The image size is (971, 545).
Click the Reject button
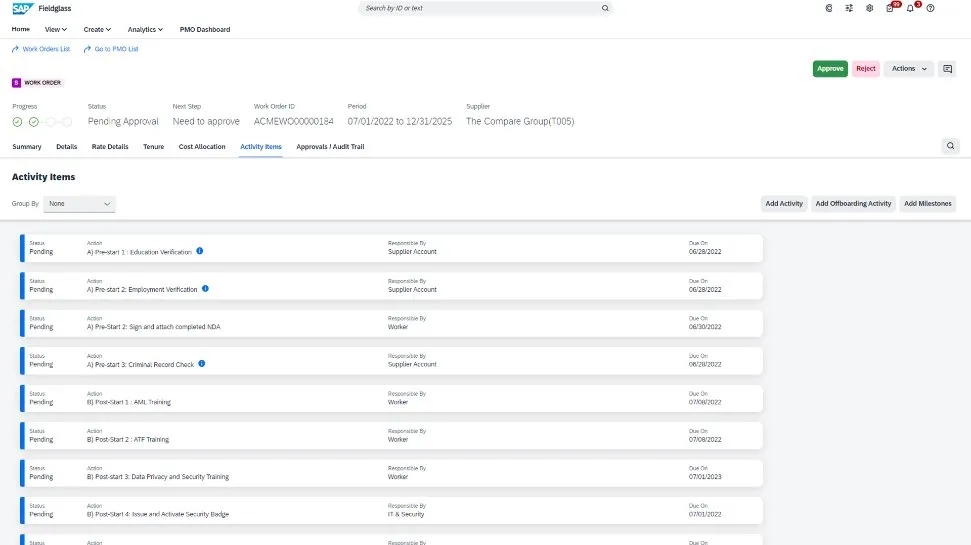point(866,69)
